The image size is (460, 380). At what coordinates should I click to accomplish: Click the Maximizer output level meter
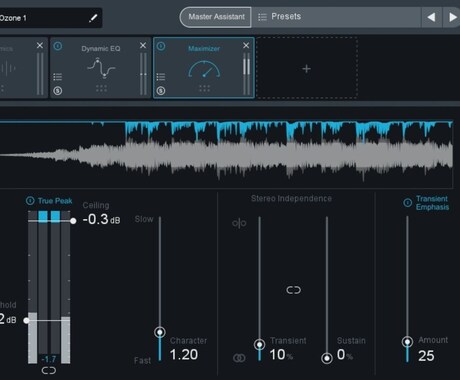point(247,73)
